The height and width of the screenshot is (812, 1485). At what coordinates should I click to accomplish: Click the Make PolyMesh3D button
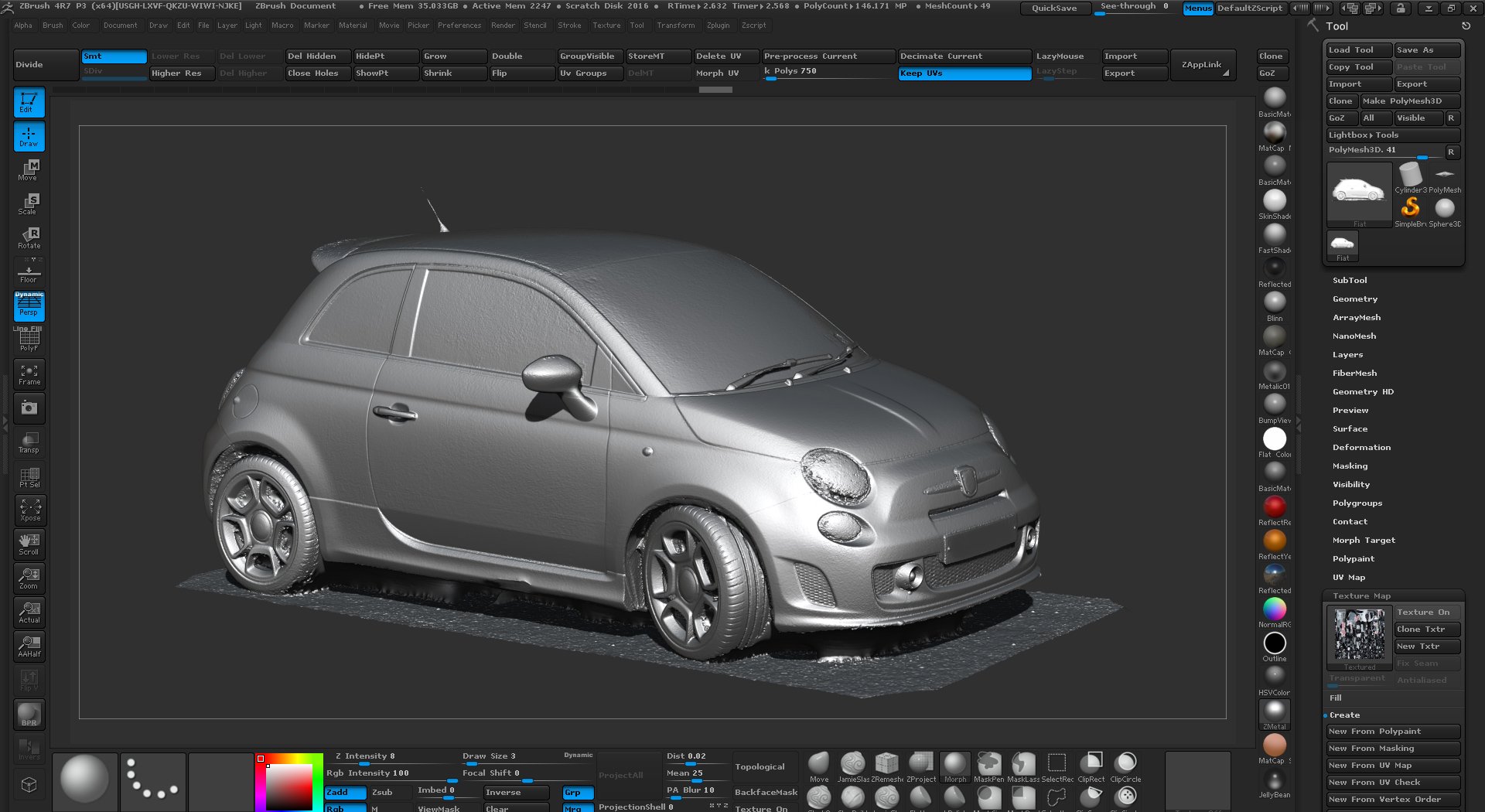[x=1409, y=101]
